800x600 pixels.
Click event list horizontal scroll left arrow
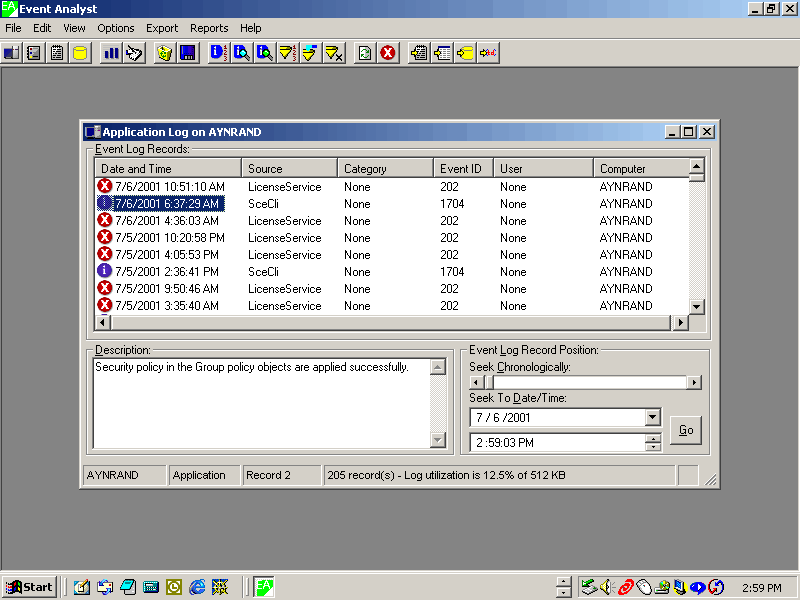pos(103,322)
